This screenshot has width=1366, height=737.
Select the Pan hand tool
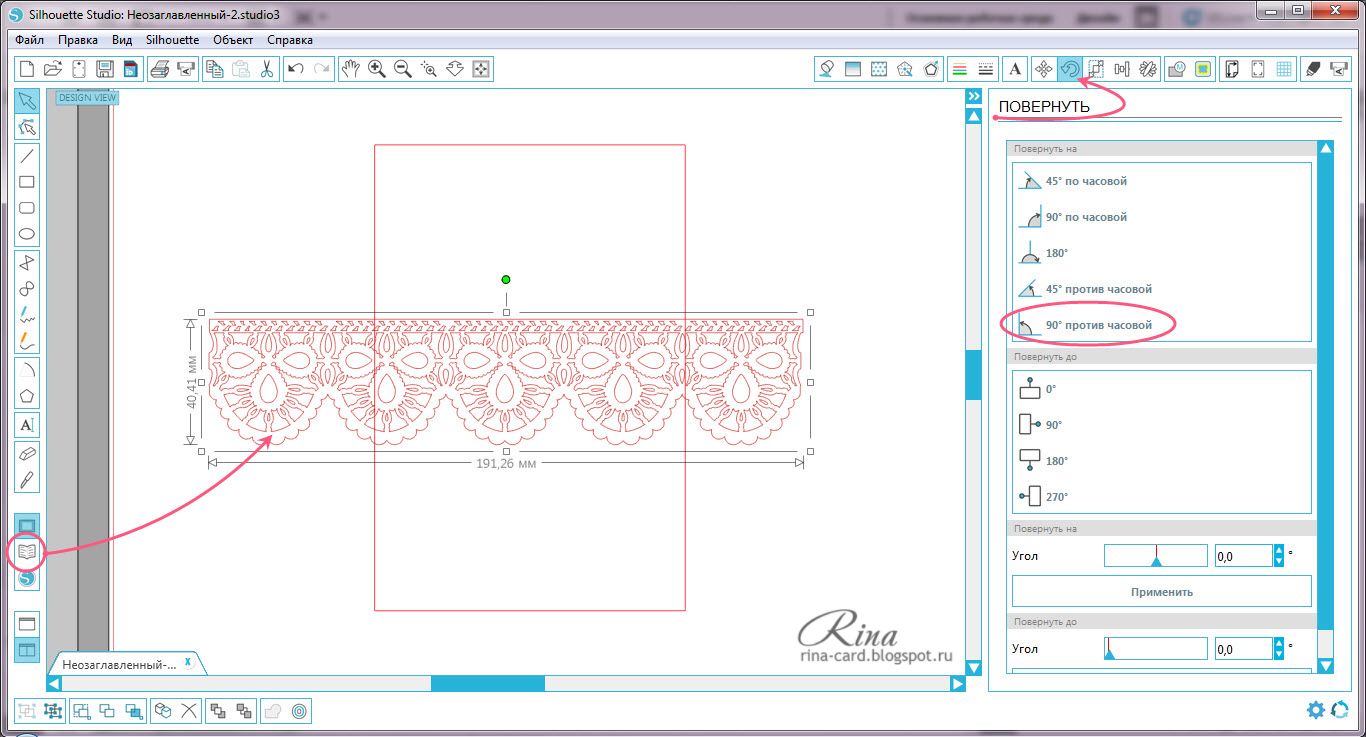point(350,69)
